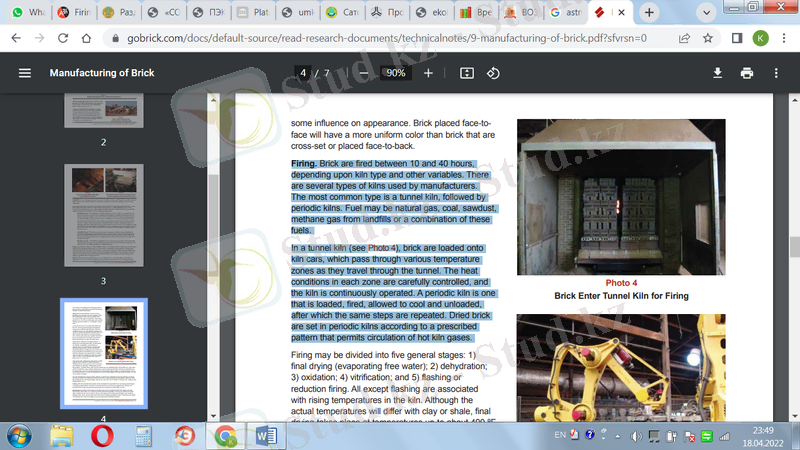800x450 pixels.
Task: Switch to the WhatsApp tab
Action: click(x=28, y=13)
